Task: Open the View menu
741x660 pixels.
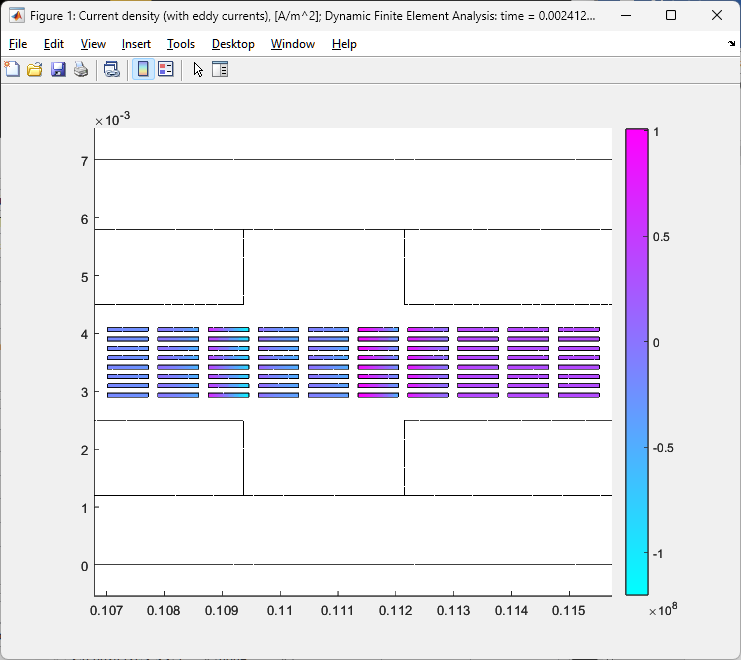Action: (x=93, y=44)
